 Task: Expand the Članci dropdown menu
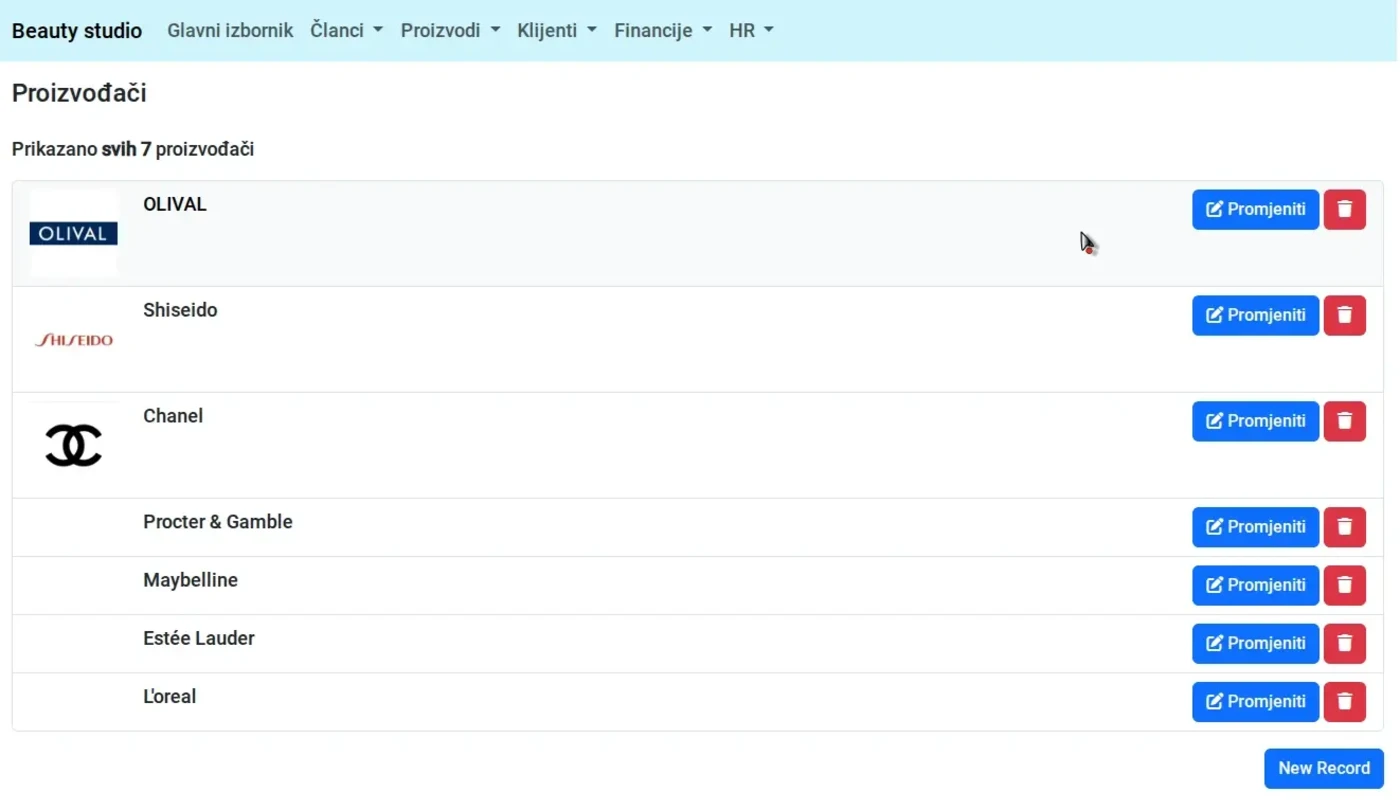point(346,31)
